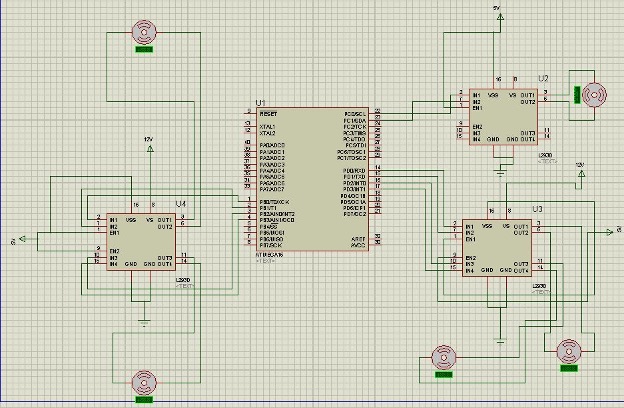Click the green value label beside the U2 motor
624x408 pixels.
click(577, 95)
